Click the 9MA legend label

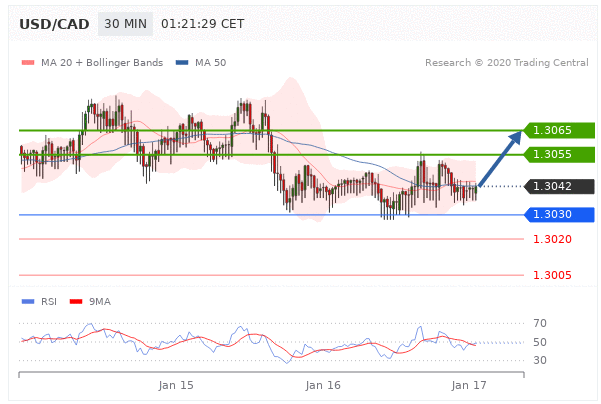point(100,302)
